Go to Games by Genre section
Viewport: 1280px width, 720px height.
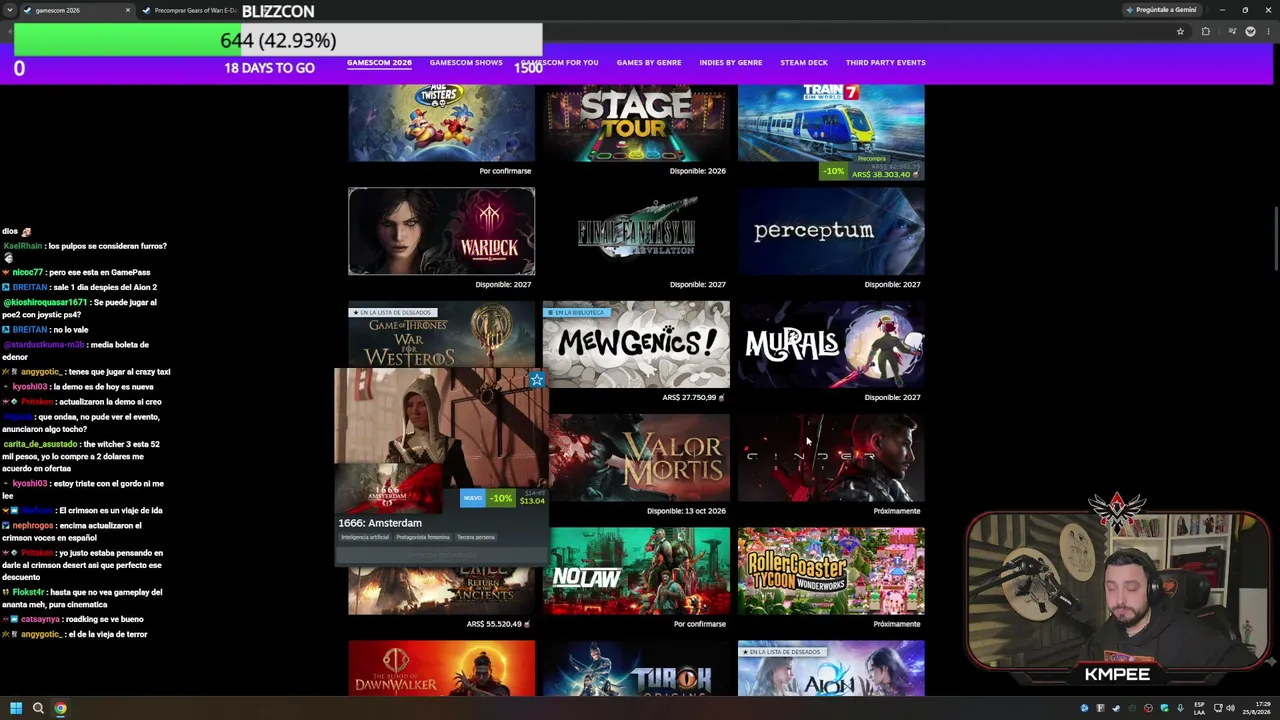649,62
